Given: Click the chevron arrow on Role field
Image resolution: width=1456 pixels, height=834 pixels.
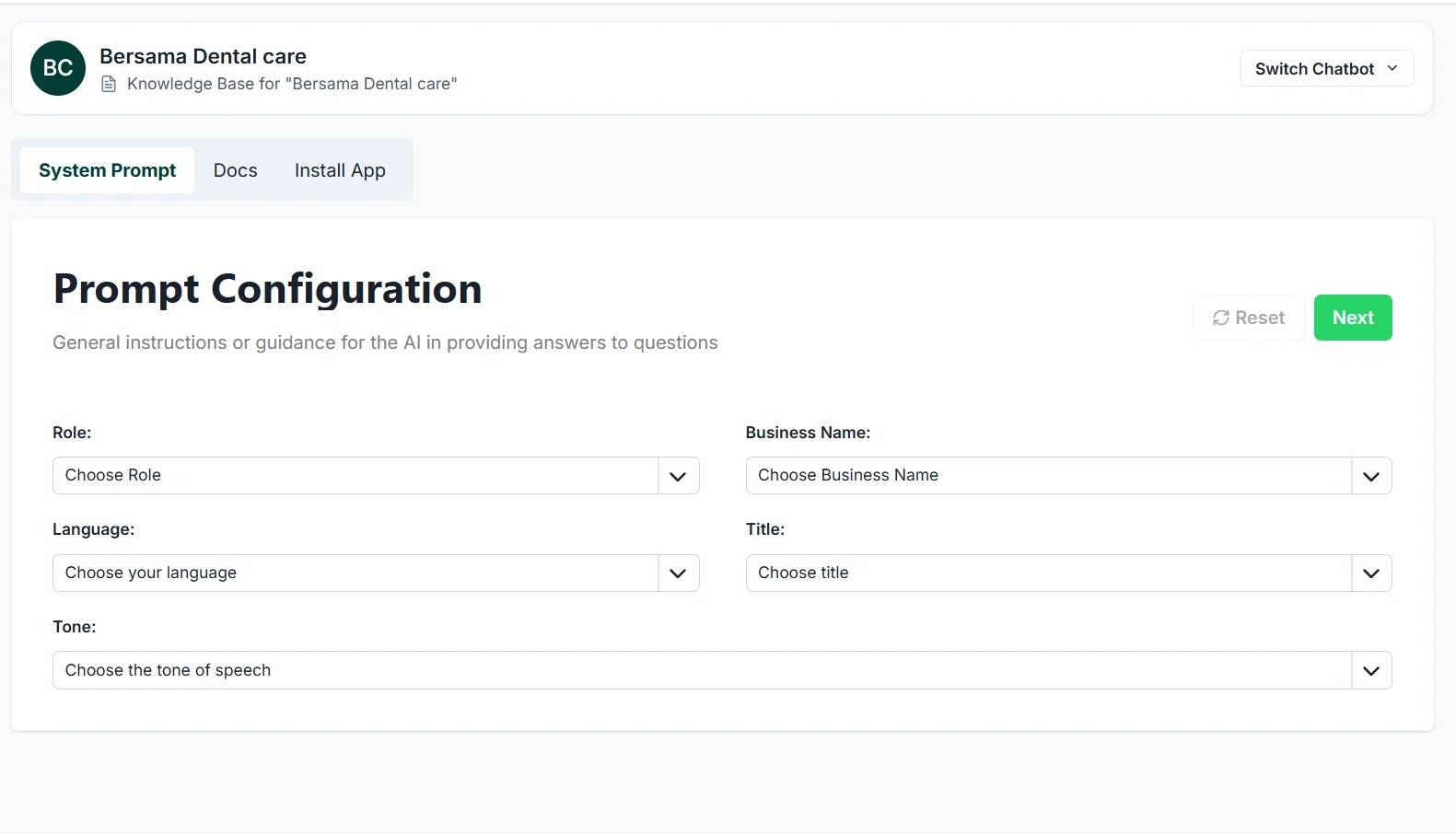Looking at the screenshot, I should tap(678, 476).
